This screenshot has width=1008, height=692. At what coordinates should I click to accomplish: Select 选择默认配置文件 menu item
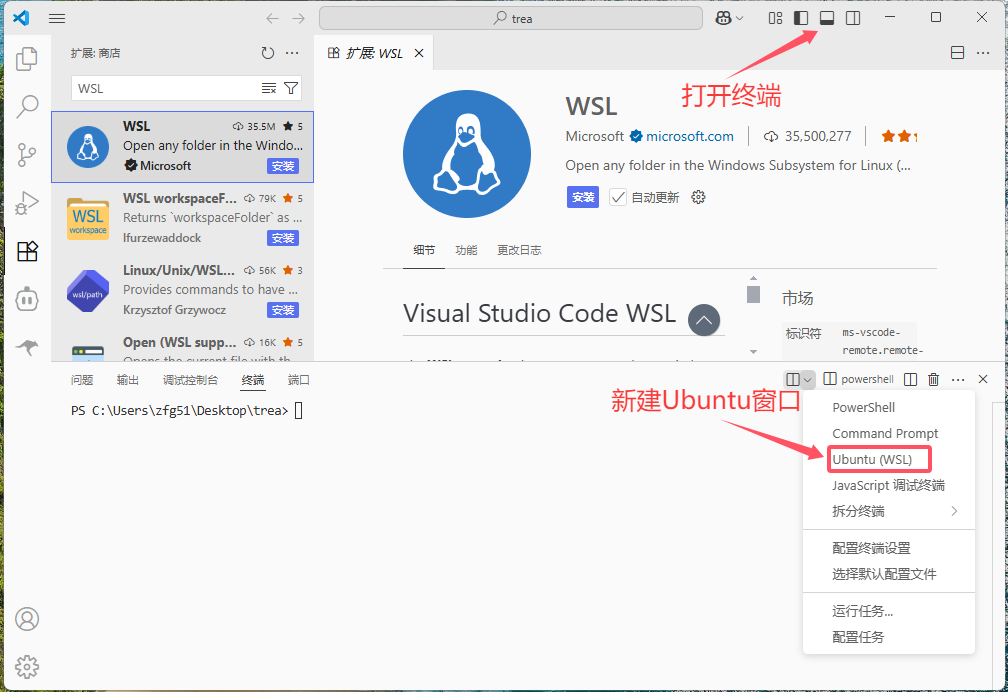889,574
